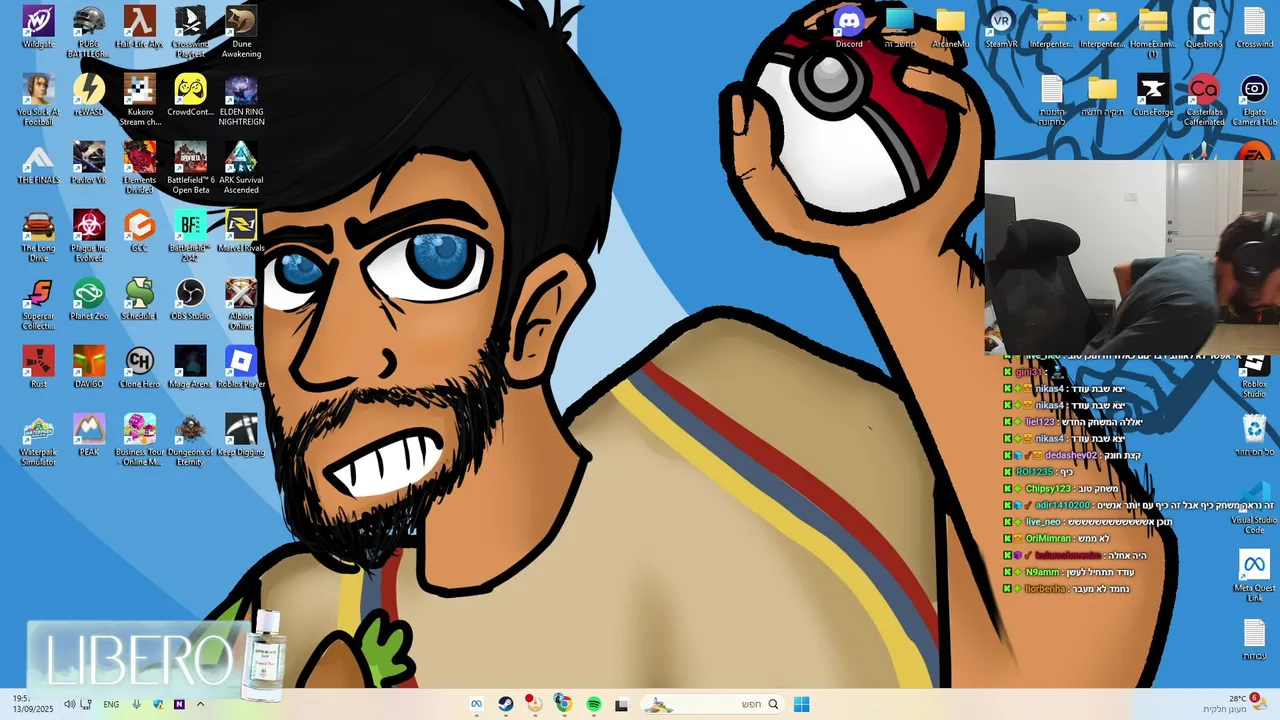Open the Meta app on the taskbar
1280x720 pixels.
click(477, 704)
